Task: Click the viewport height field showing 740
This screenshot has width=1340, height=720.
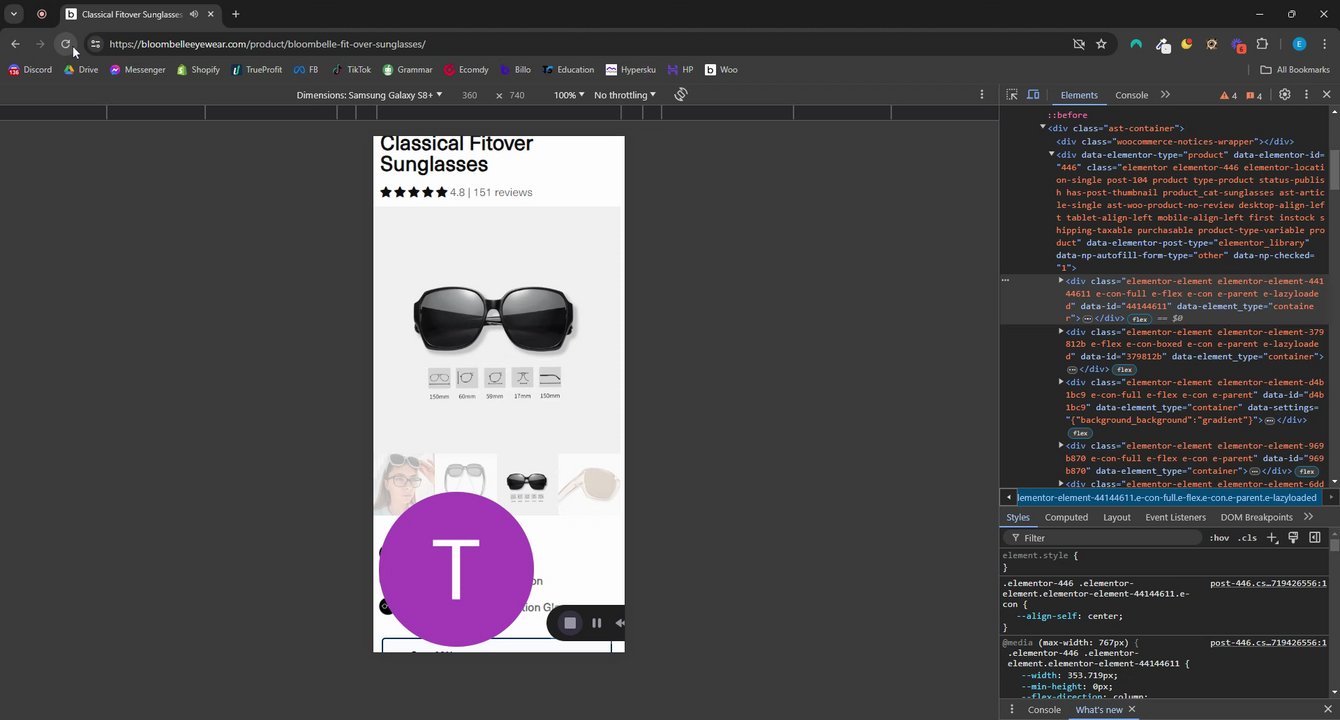Action: tap(517, 95)
